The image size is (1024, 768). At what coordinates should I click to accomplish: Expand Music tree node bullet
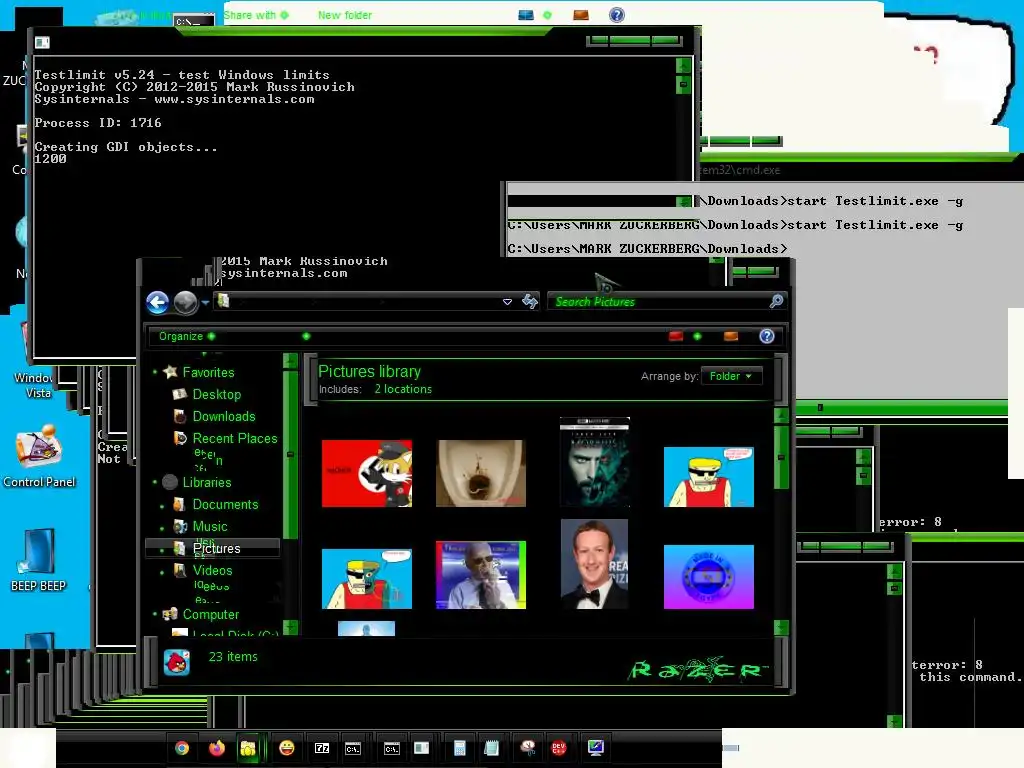(x=162, y=528)
